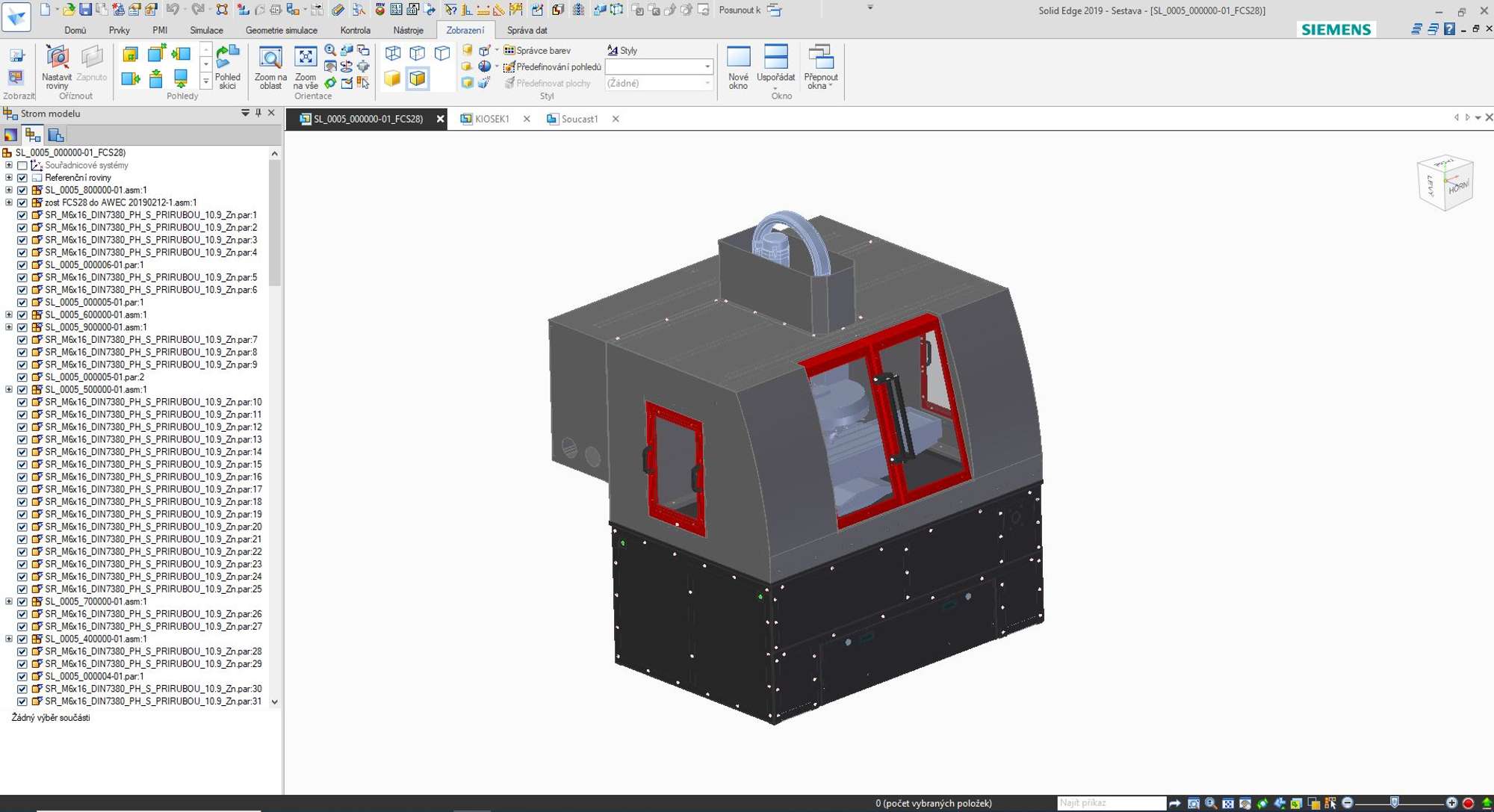The width and height of the screenshot is (1494, 812).
Task: Toggle checkbox for Referenční roviny
Action: point(22,178)
